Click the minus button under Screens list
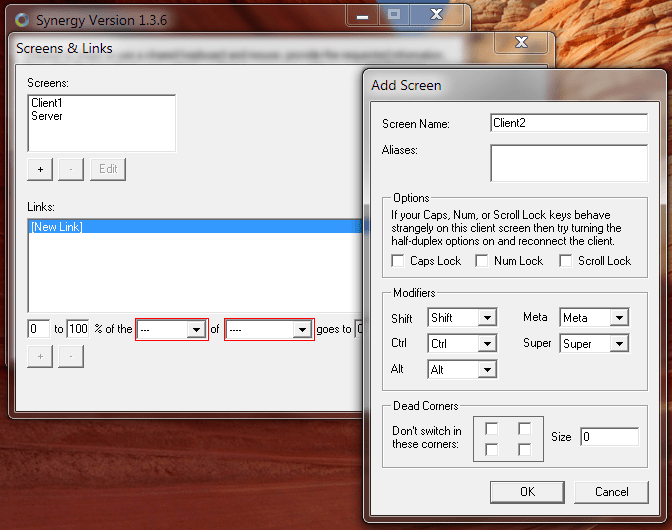The width and height of the screenshot is (672, 530). tap(71, 169)
